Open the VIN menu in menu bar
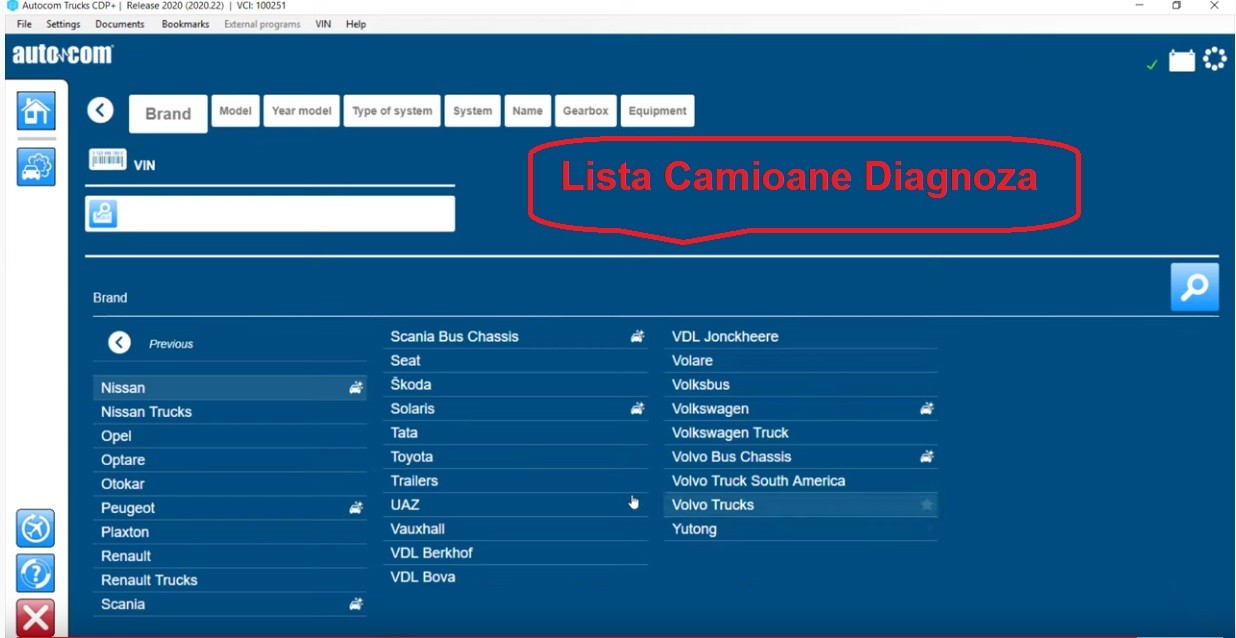The height and width of the screenshot is (638, 1236). [x=323, y=24]
